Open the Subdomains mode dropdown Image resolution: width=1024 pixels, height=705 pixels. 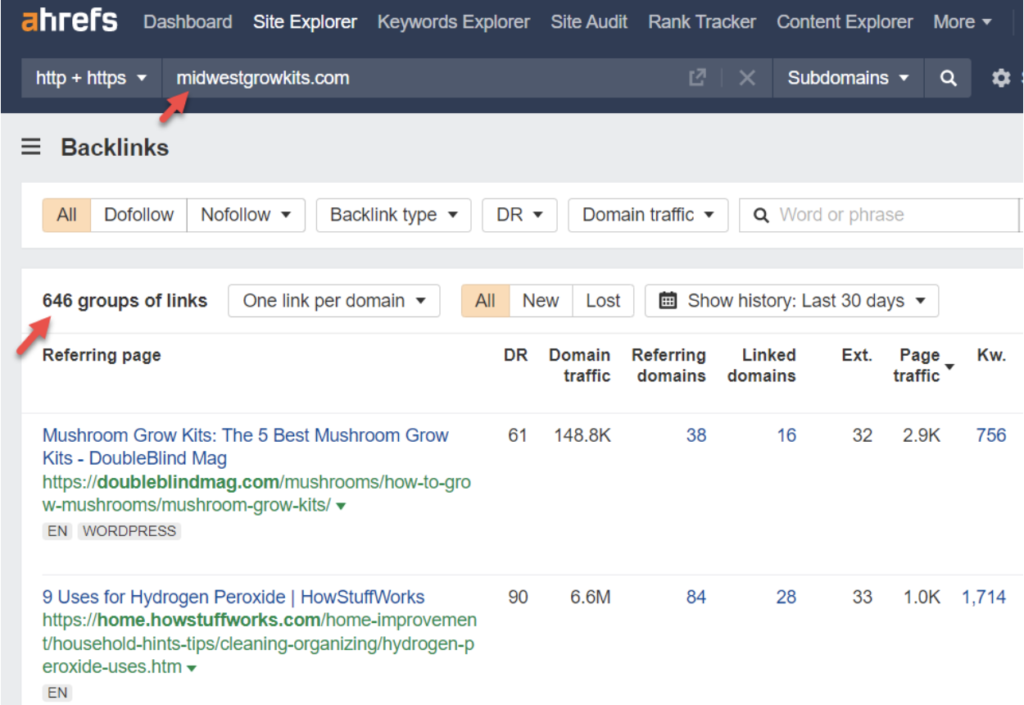point(848,78)
